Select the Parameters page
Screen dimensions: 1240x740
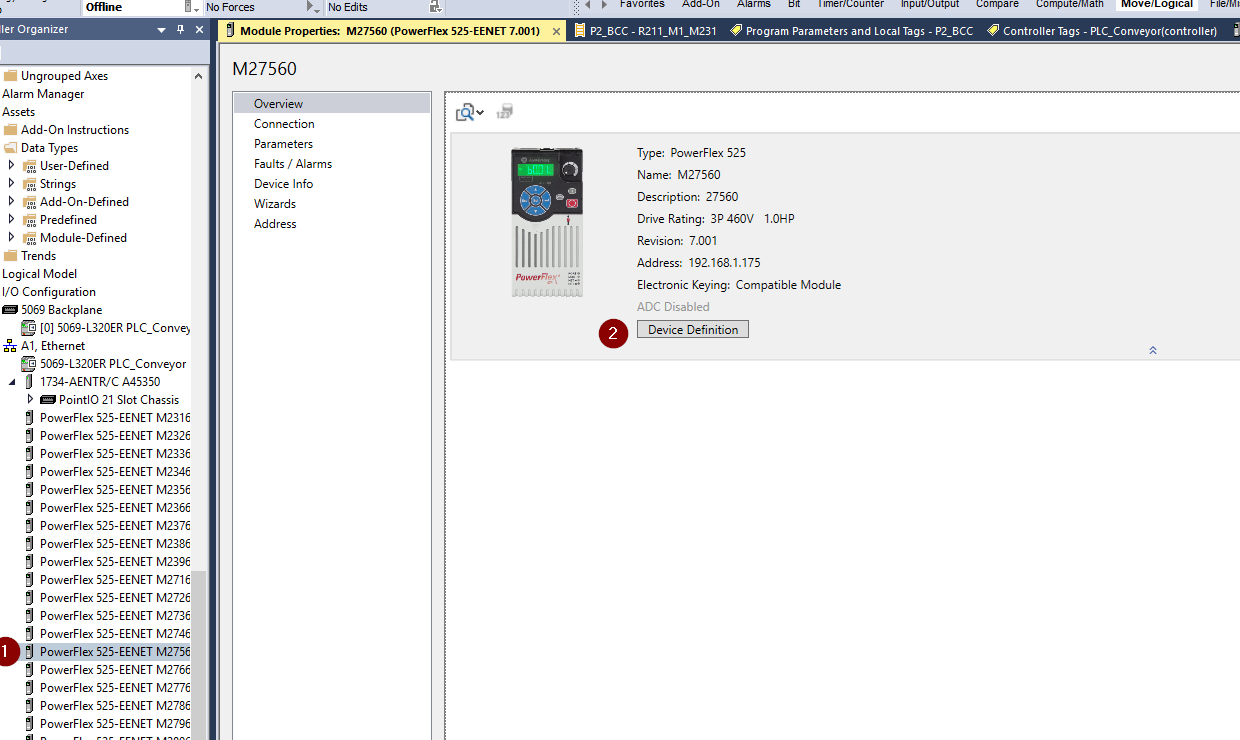(x=283, y=144)
